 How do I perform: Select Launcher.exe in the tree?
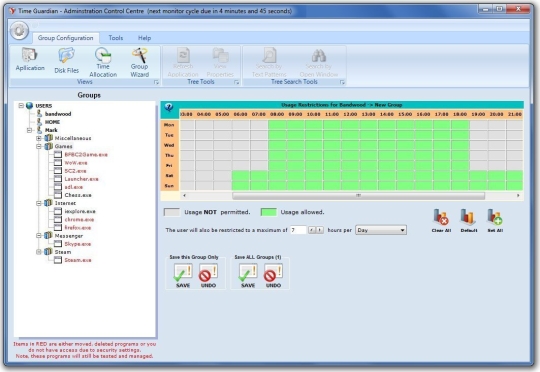click(x=81, y=179)
